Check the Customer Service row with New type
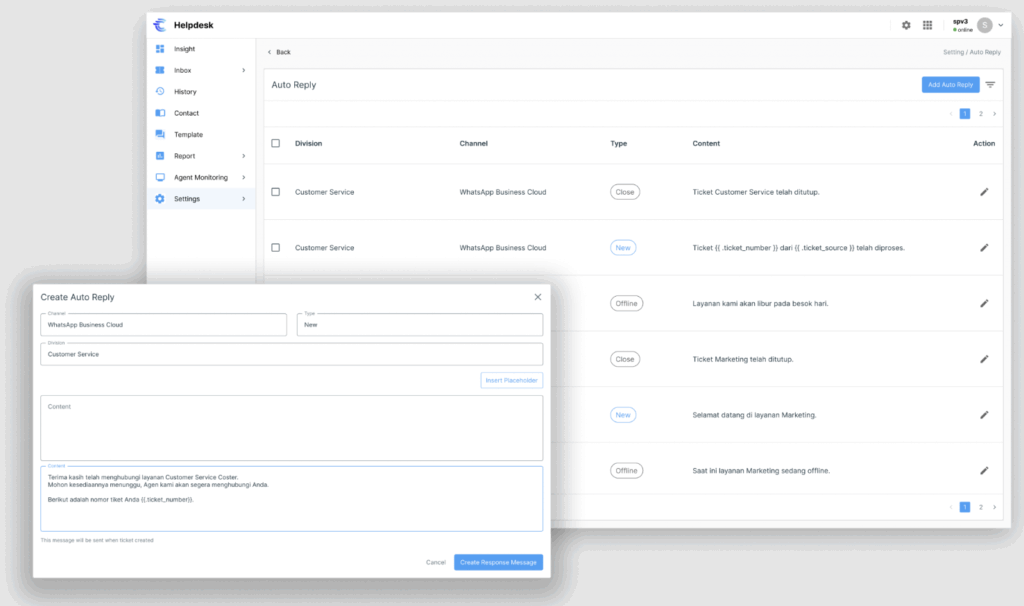The height and width of the screenshot is (606, 1024). point(276,248)
